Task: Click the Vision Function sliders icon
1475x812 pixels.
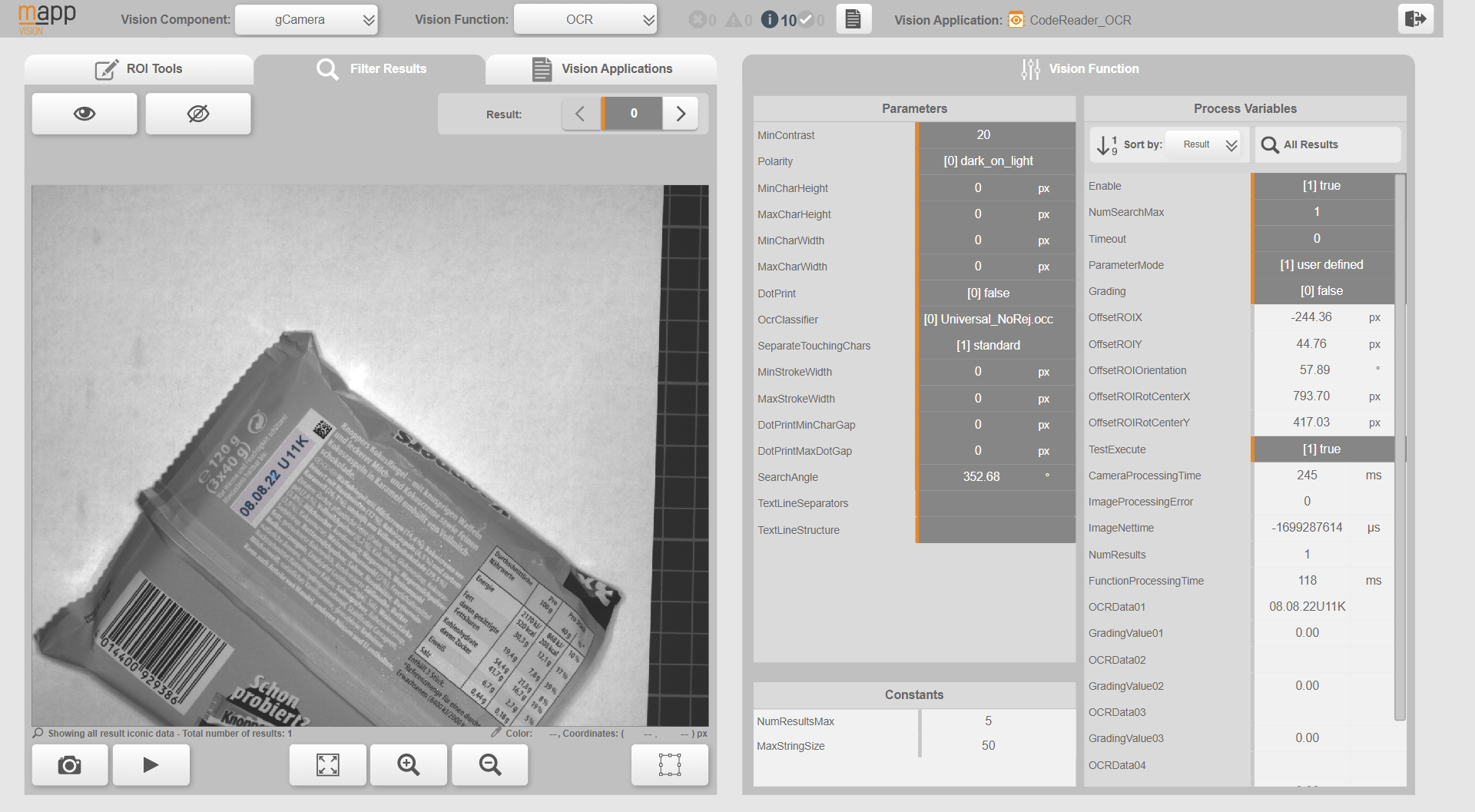Action: point(1030,69)
